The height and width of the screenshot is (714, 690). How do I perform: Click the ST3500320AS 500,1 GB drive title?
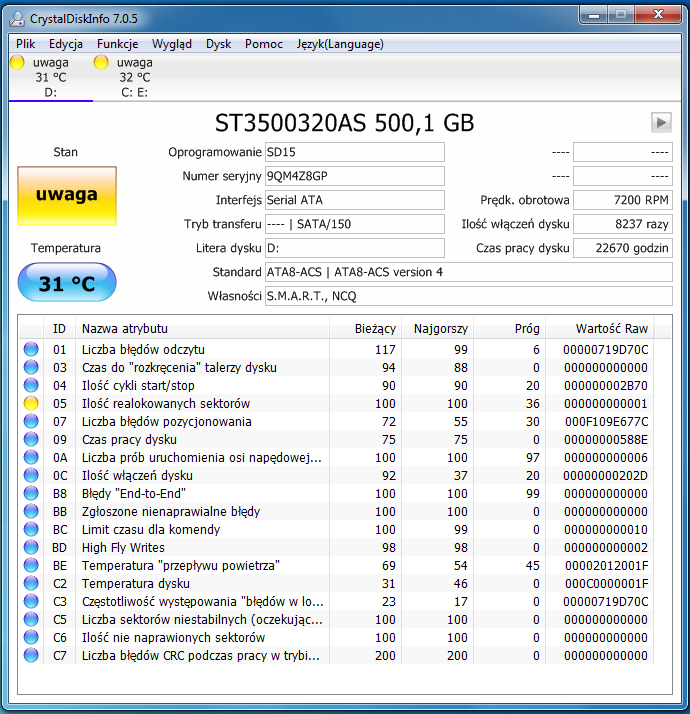(344, 123)
